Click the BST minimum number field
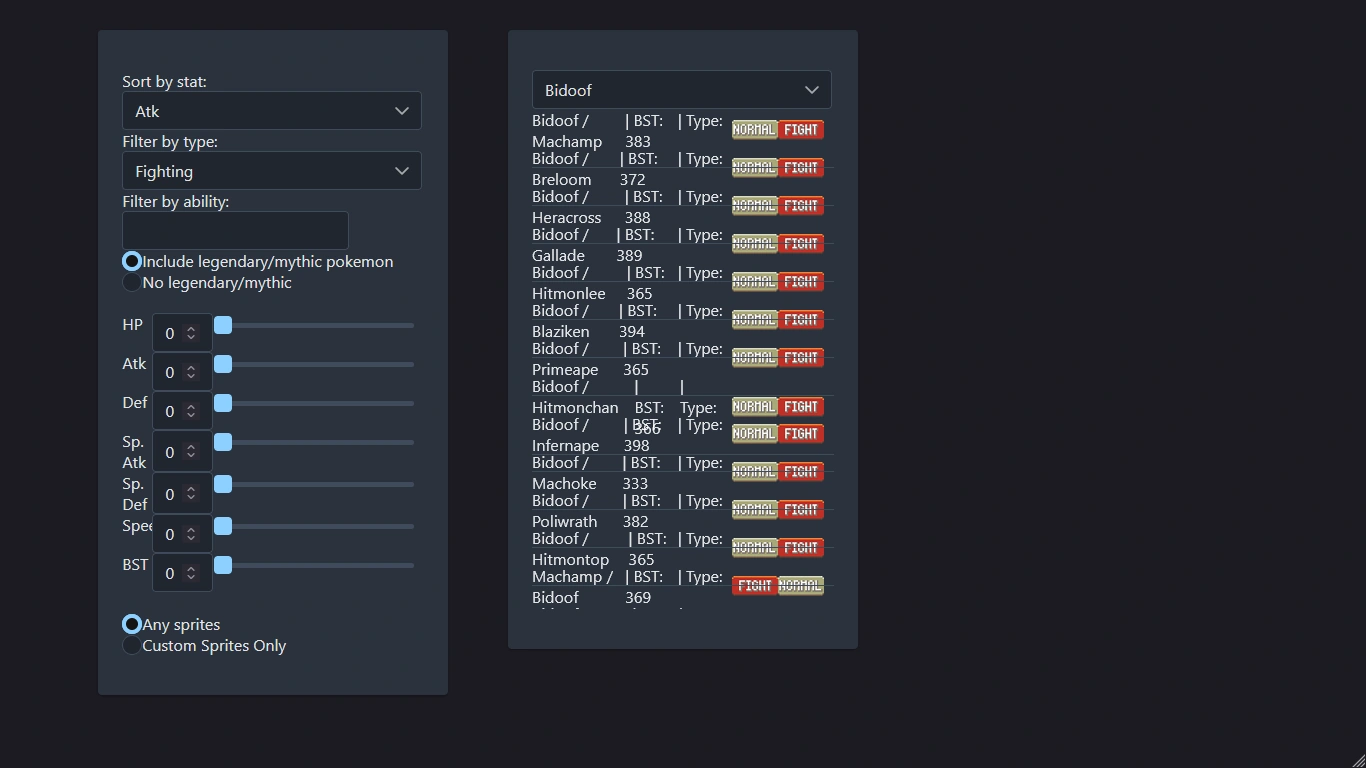Screen dimensions: 1366x768 click(182, 573)
